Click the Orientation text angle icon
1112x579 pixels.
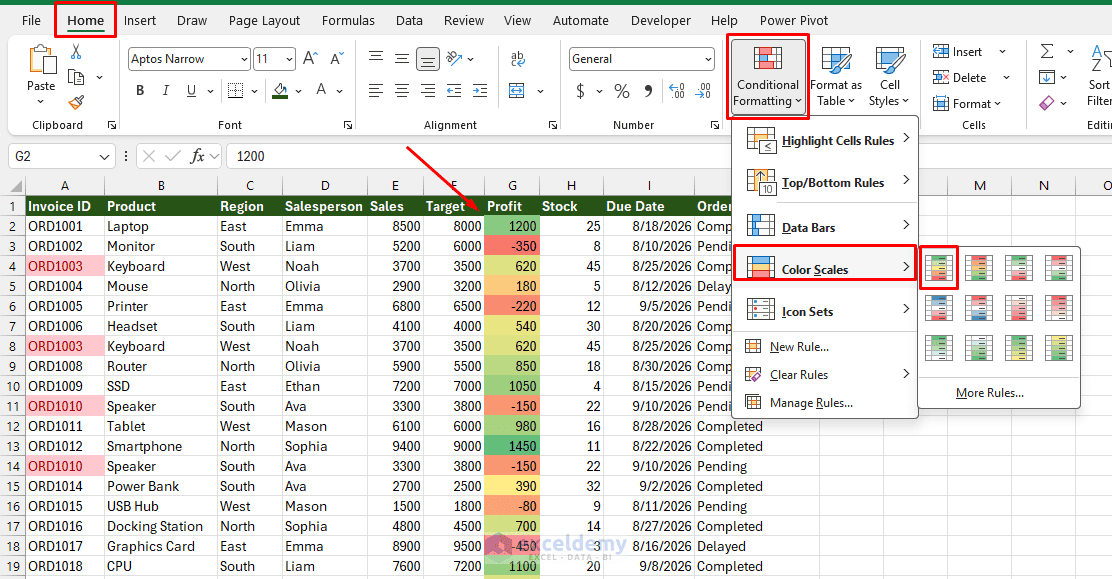(455, 58)
